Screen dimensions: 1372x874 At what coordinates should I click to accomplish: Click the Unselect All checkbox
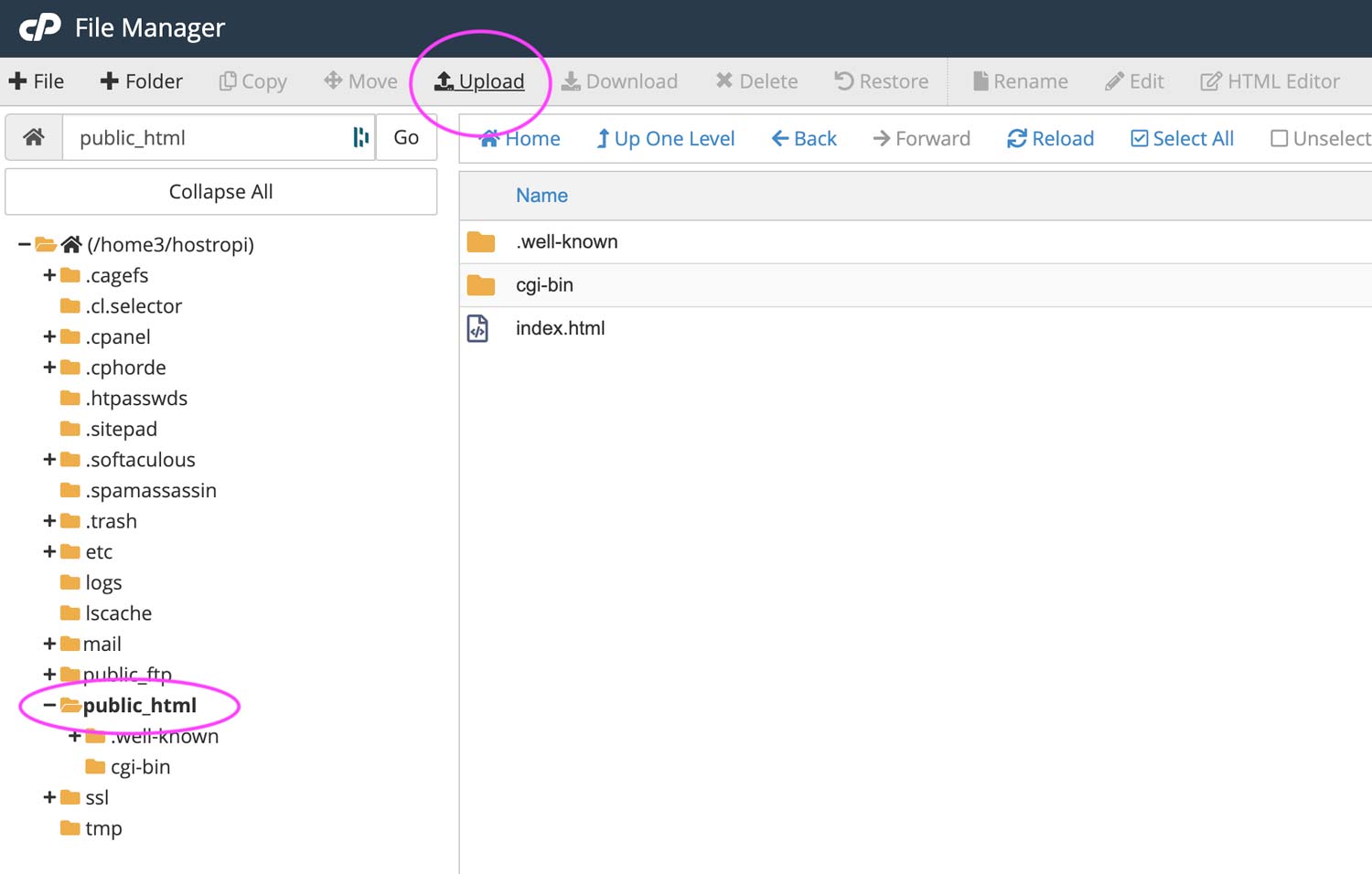1279,138
